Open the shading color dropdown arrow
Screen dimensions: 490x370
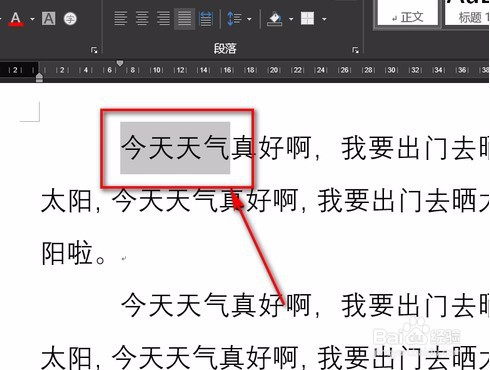(x=291, y=19)
